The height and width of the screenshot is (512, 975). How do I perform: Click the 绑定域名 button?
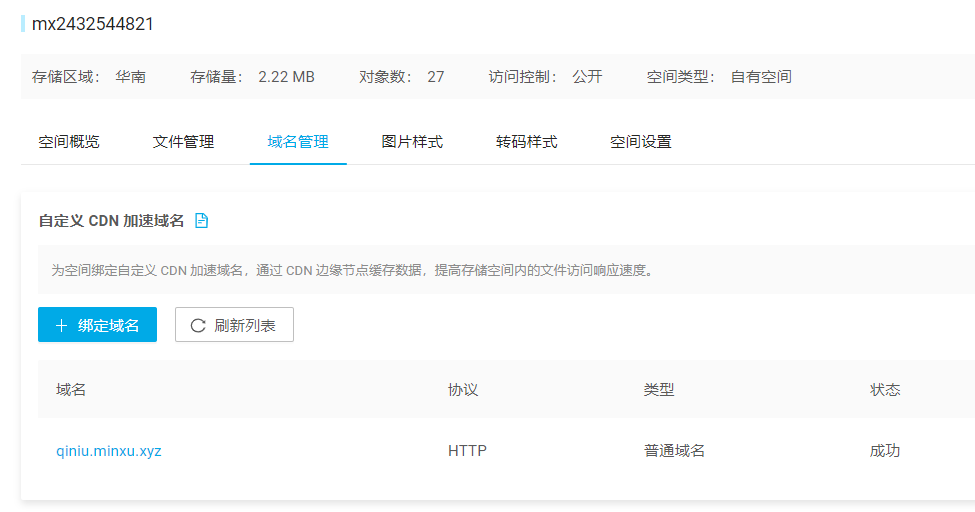click(98, 325)
